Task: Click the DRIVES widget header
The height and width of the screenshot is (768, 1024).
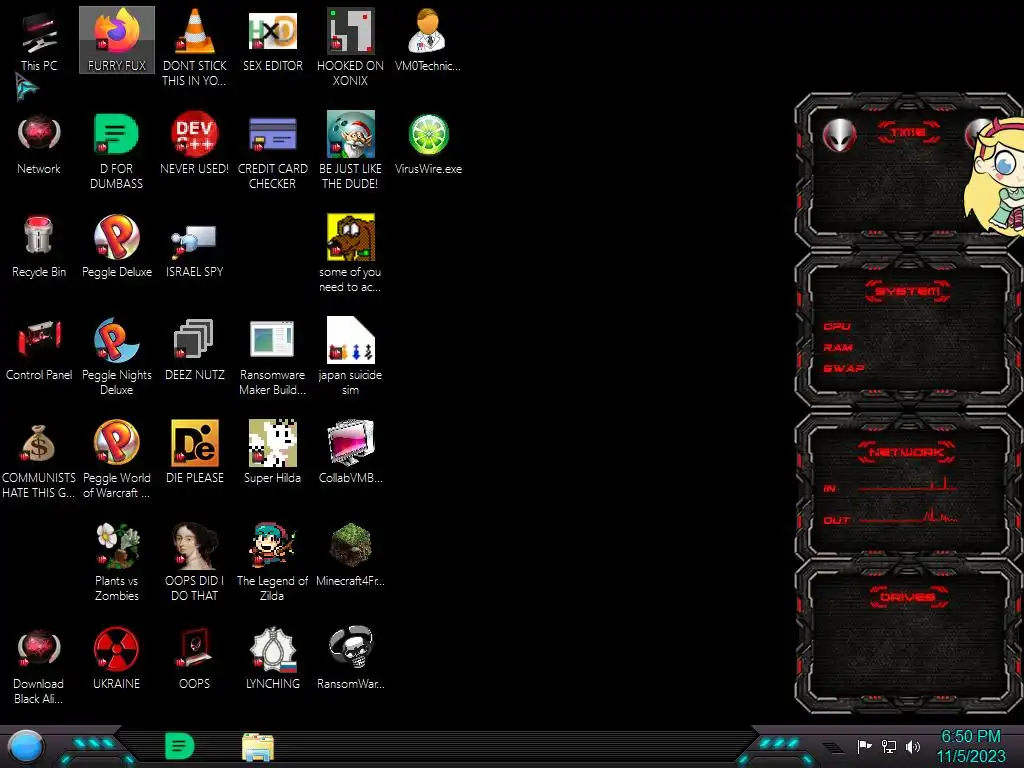Action: pos(908,597)
